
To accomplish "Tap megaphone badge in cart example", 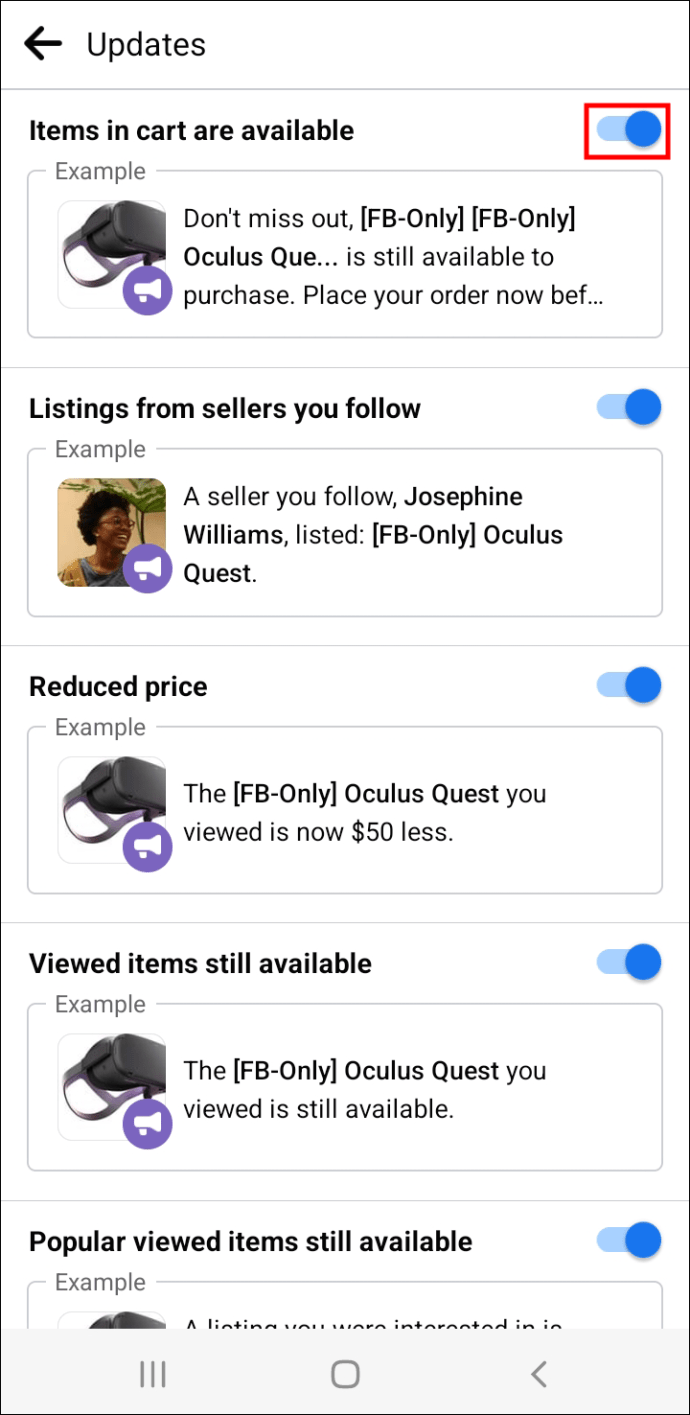I will pyautogui.click(x=148, y=291).
